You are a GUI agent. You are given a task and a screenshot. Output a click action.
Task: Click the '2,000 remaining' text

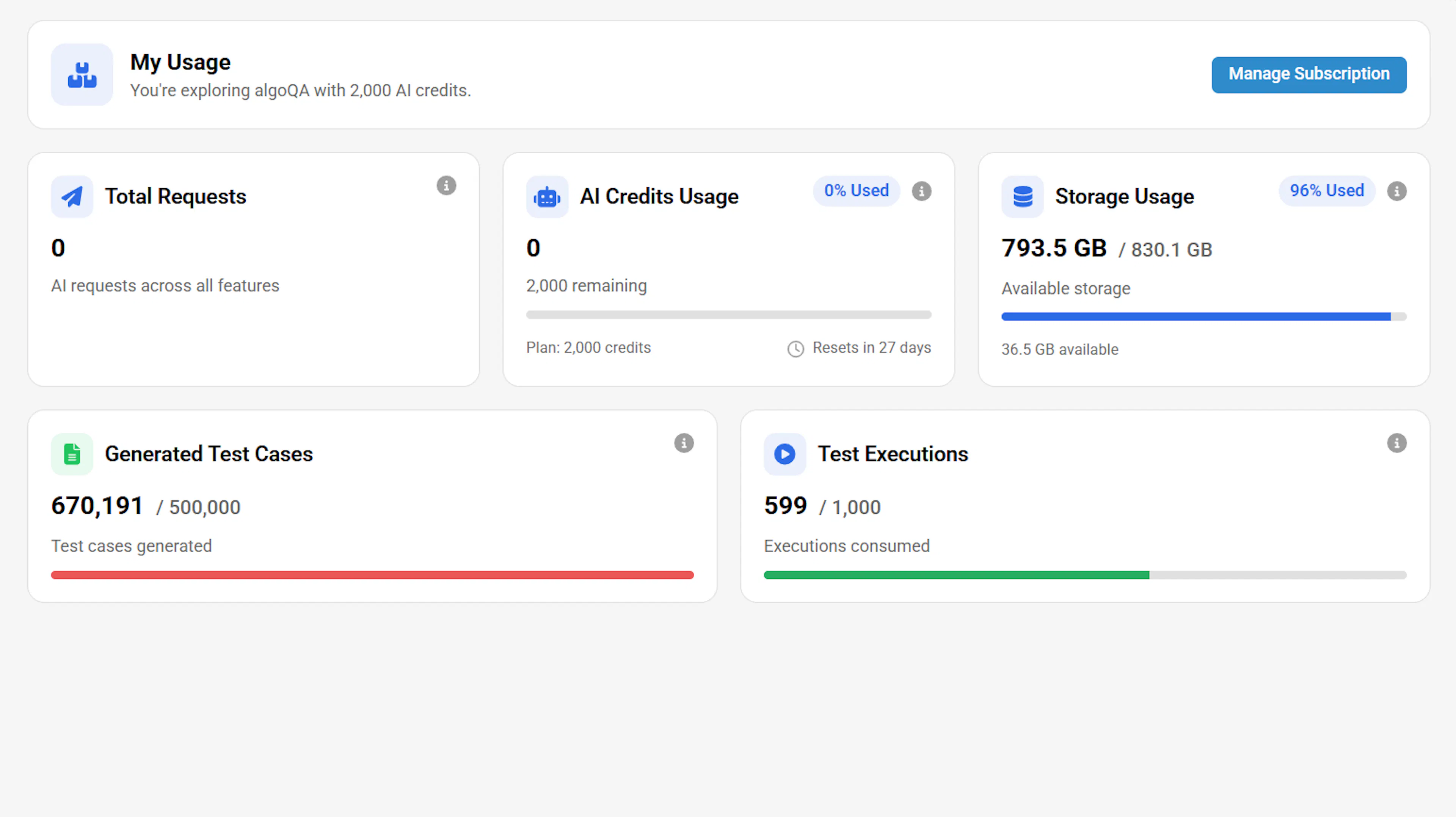586,286
